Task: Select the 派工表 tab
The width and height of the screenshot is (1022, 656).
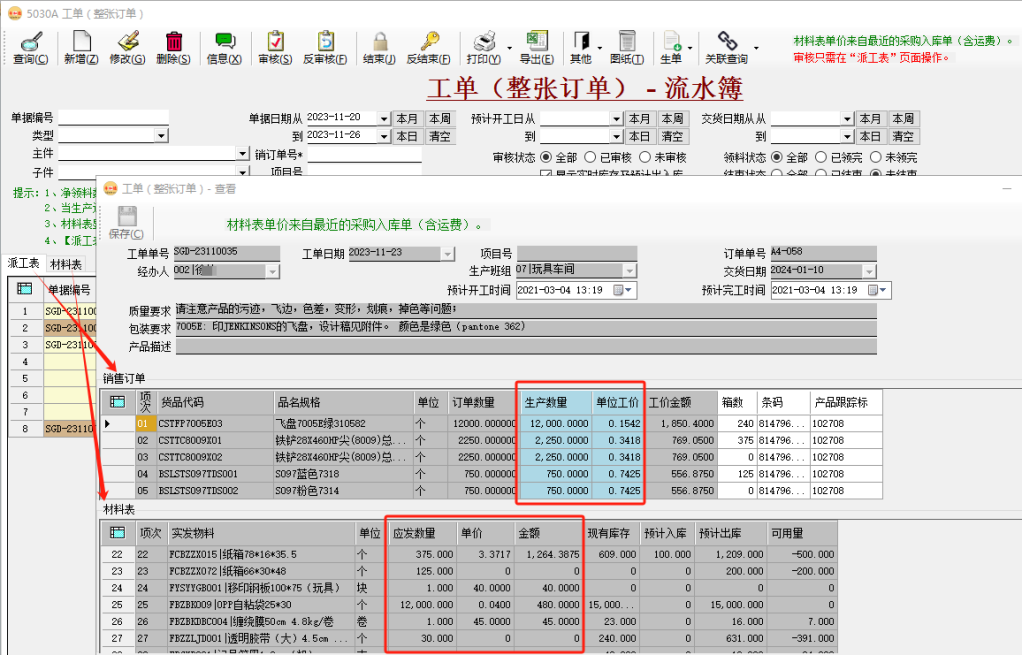Action: pos(22,263)
